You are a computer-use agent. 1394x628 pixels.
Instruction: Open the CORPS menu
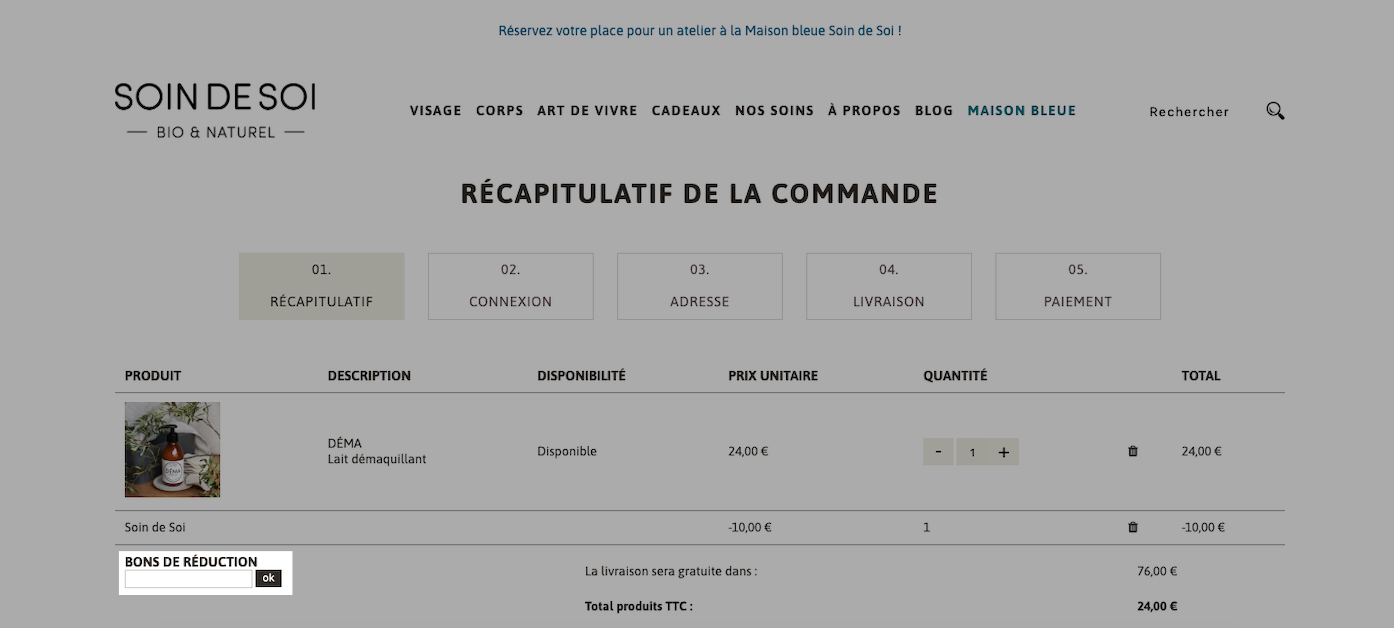click(x=500, y=111)
